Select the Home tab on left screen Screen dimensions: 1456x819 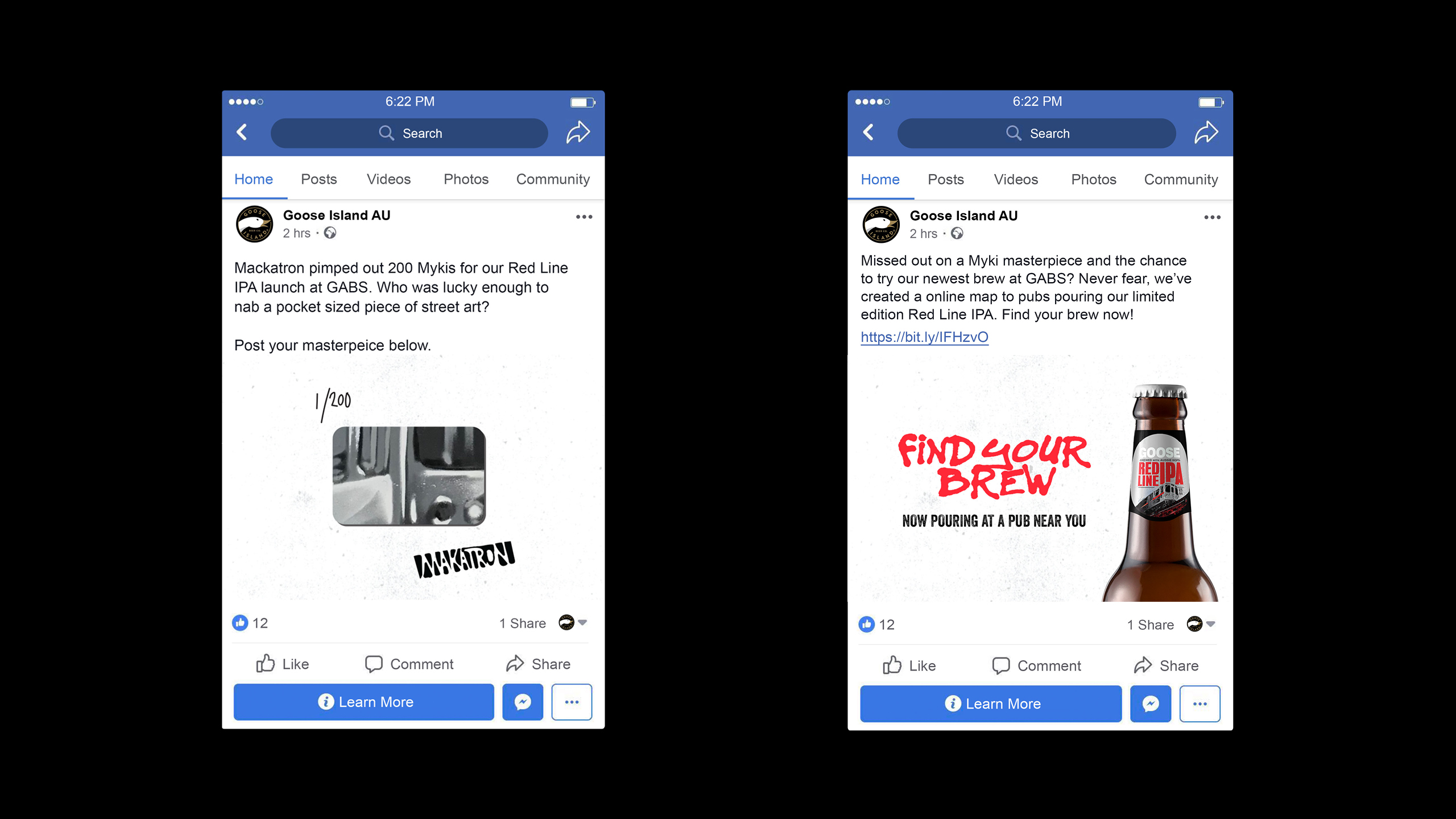(252, 178)
